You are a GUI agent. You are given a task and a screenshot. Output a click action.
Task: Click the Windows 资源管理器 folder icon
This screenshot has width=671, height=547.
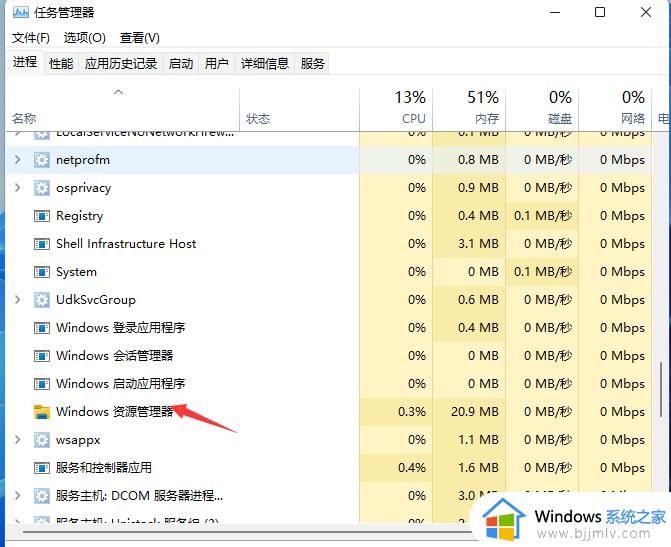point(42,412)
